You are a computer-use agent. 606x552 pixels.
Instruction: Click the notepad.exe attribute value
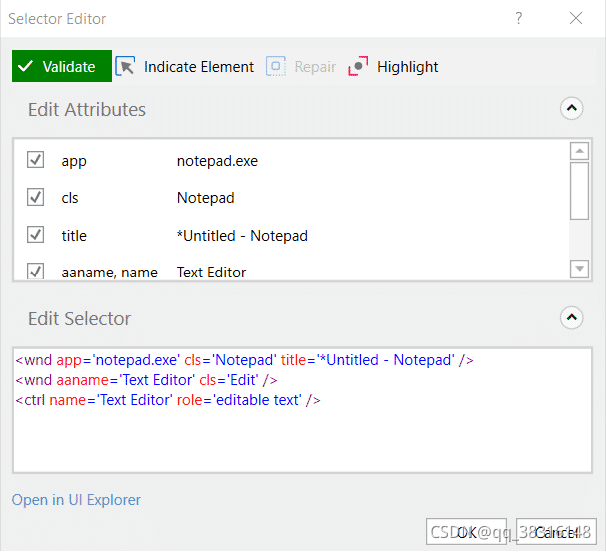pyautogui.click(x=217, y=161)
